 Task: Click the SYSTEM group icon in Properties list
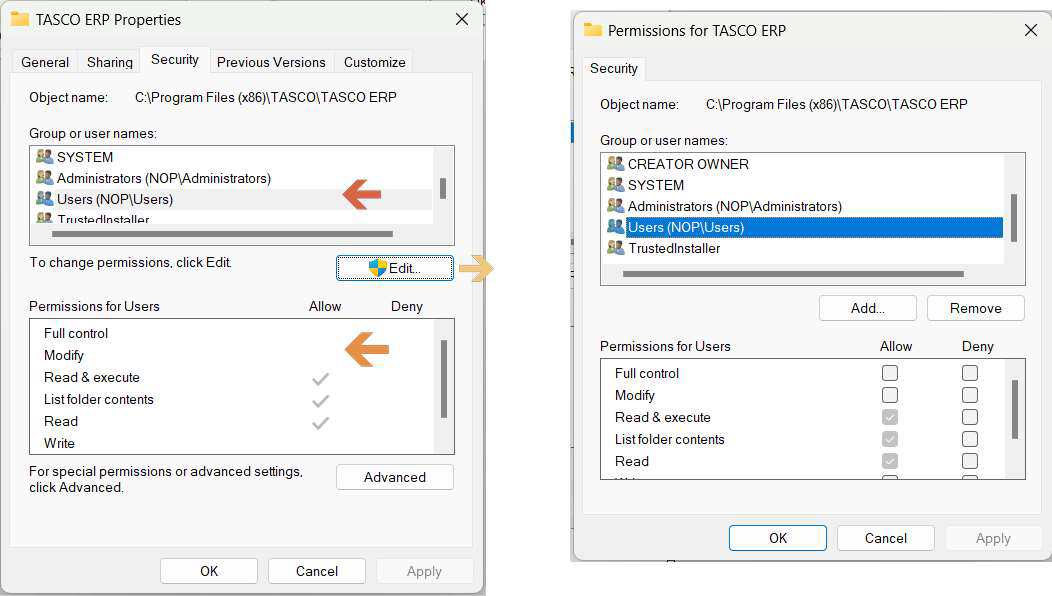click(x=44, y=157)
